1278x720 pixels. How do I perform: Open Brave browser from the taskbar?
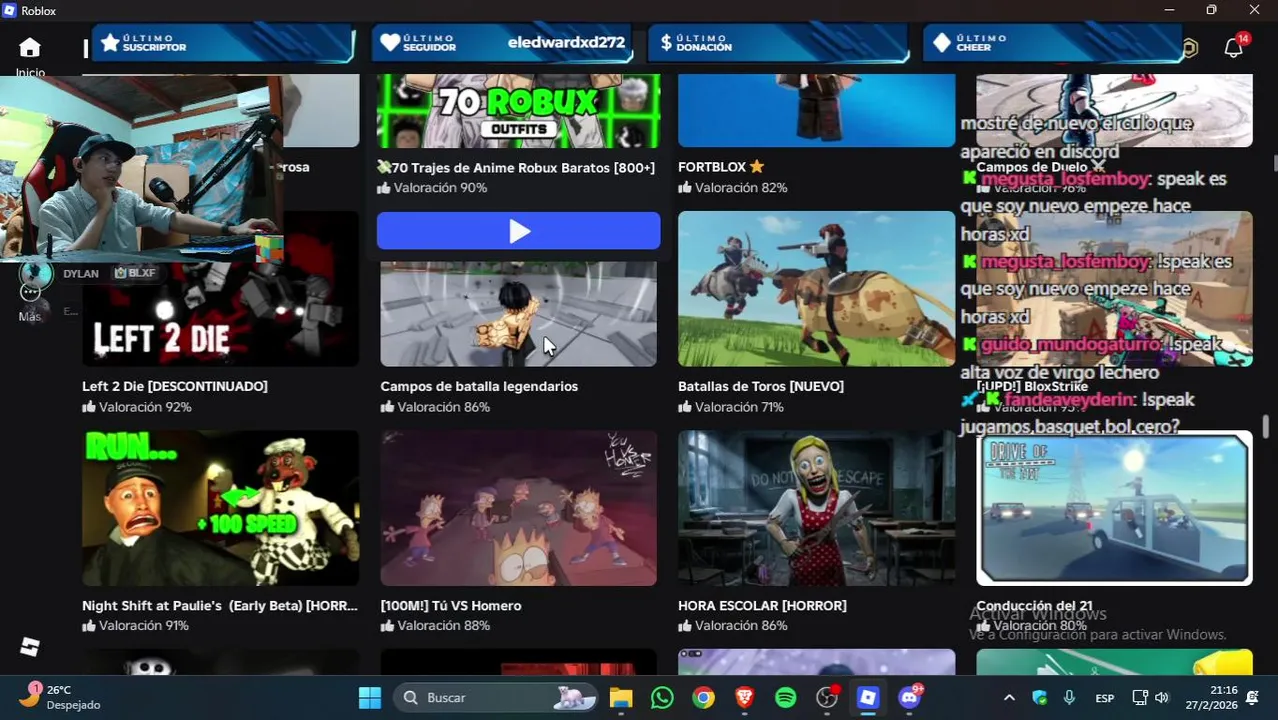pos(744,698)
